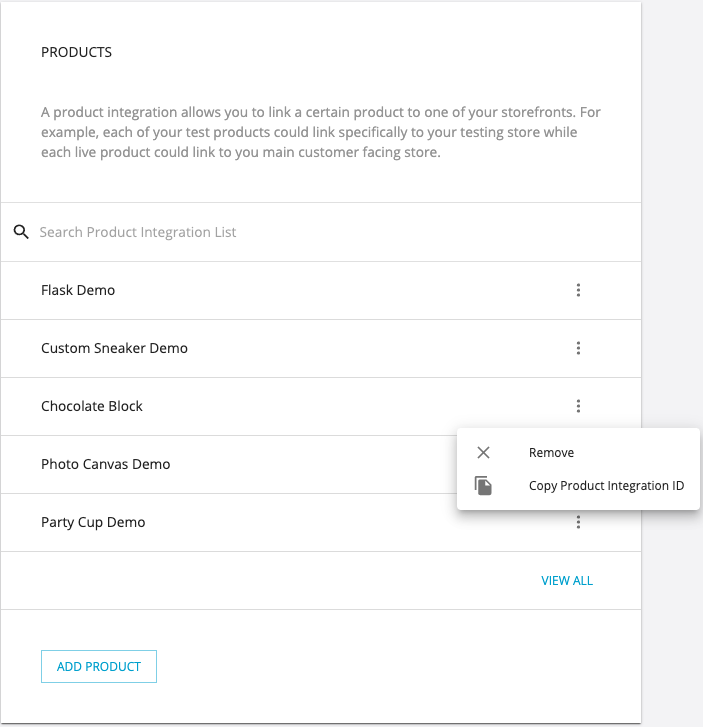Open the kebab menu for Chocolate Block
The height and width of the screenshot is (727, 703).
tap(578, 406)
